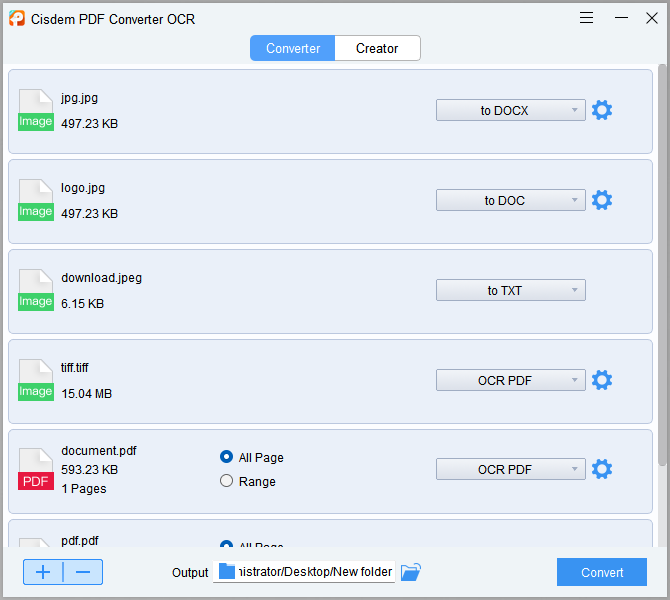This screenshot has height=600, width=670.
Task: Close the Cisdem PDF Converter window
Action: [x=652, y=18]
